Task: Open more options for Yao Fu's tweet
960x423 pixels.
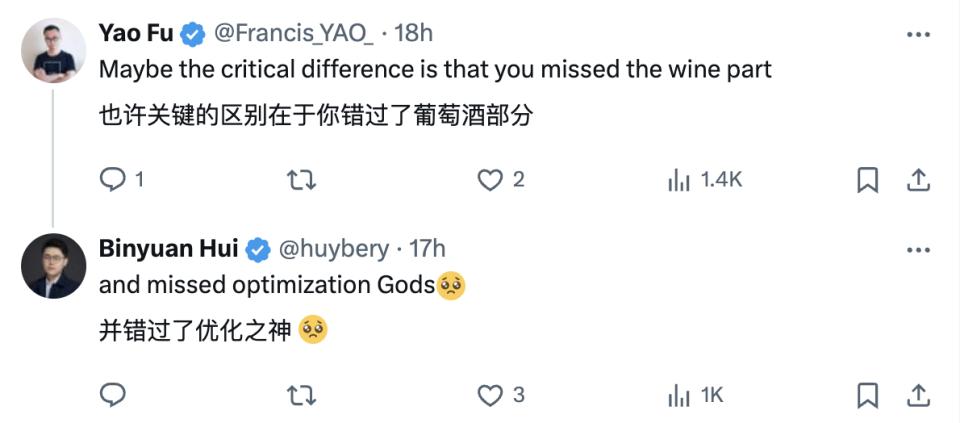Action: (918, 34)
